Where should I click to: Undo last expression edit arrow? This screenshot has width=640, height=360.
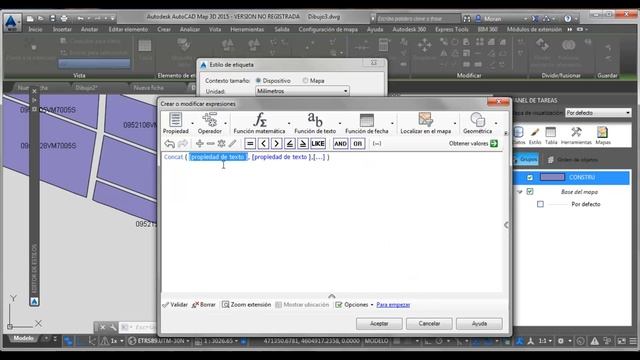point(169,144)
